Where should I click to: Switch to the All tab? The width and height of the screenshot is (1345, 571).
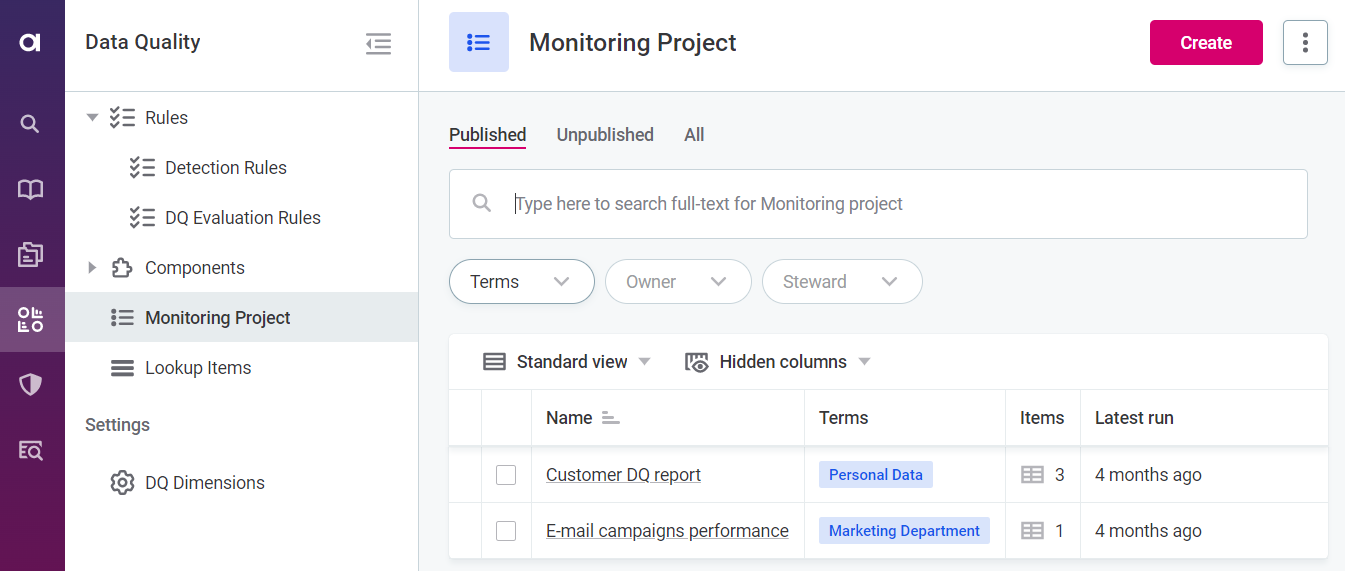694,135
